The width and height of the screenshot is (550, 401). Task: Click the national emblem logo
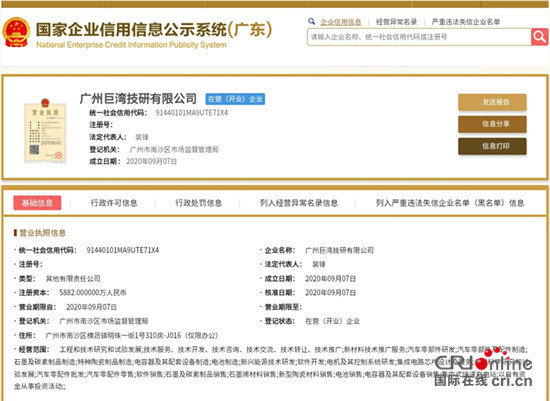[x=16, y=32]
